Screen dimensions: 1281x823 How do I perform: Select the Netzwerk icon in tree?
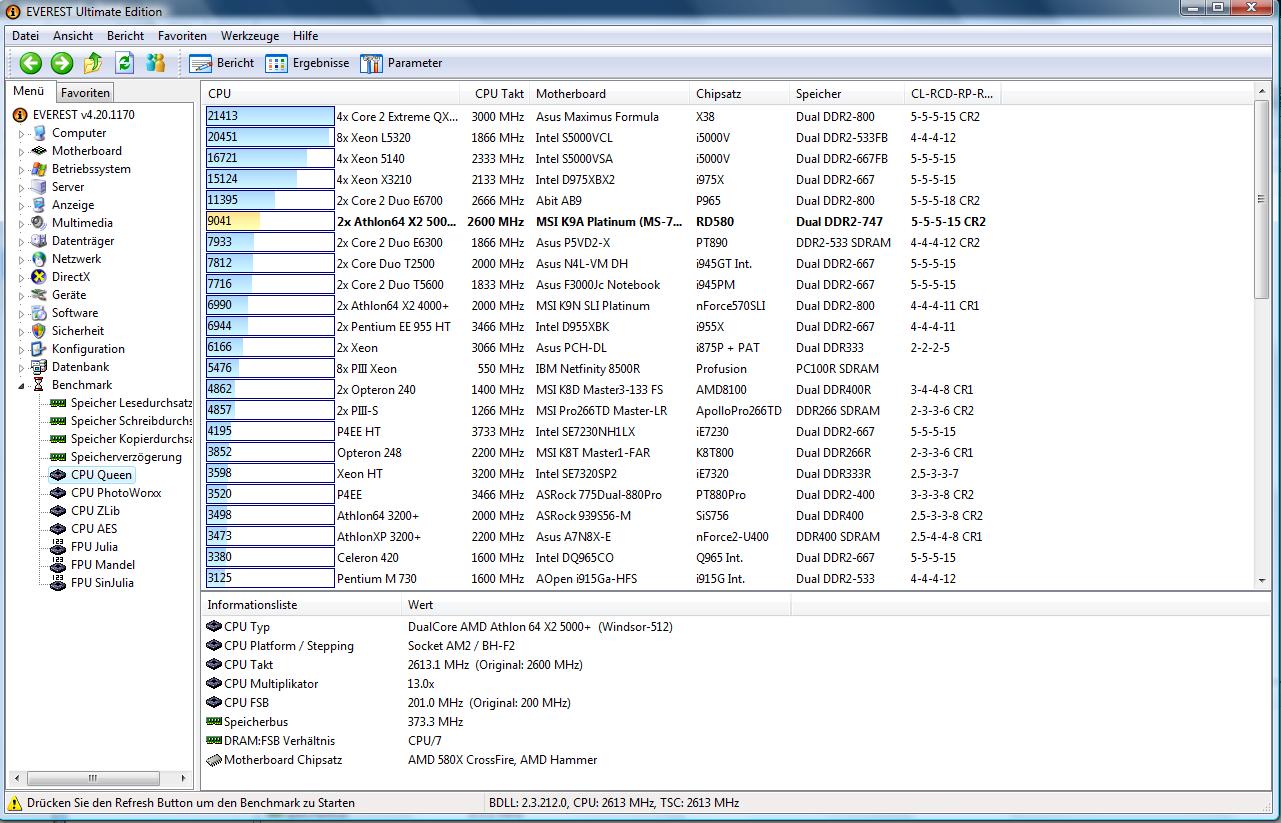38,259
